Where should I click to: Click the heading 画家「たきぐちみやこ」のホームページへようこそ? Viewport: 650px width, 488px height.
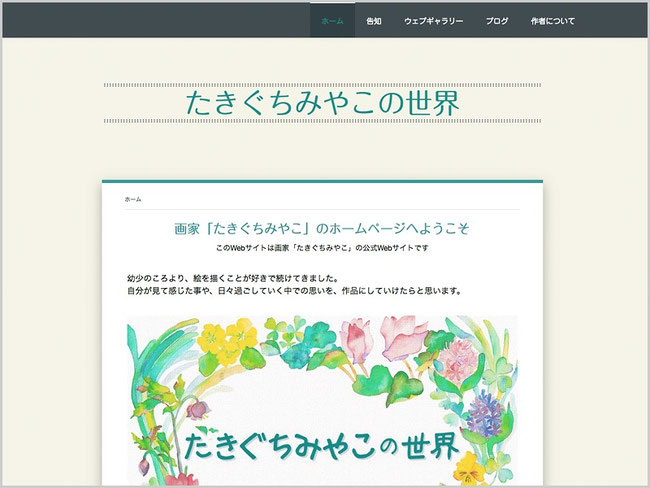tap(322, 228)
